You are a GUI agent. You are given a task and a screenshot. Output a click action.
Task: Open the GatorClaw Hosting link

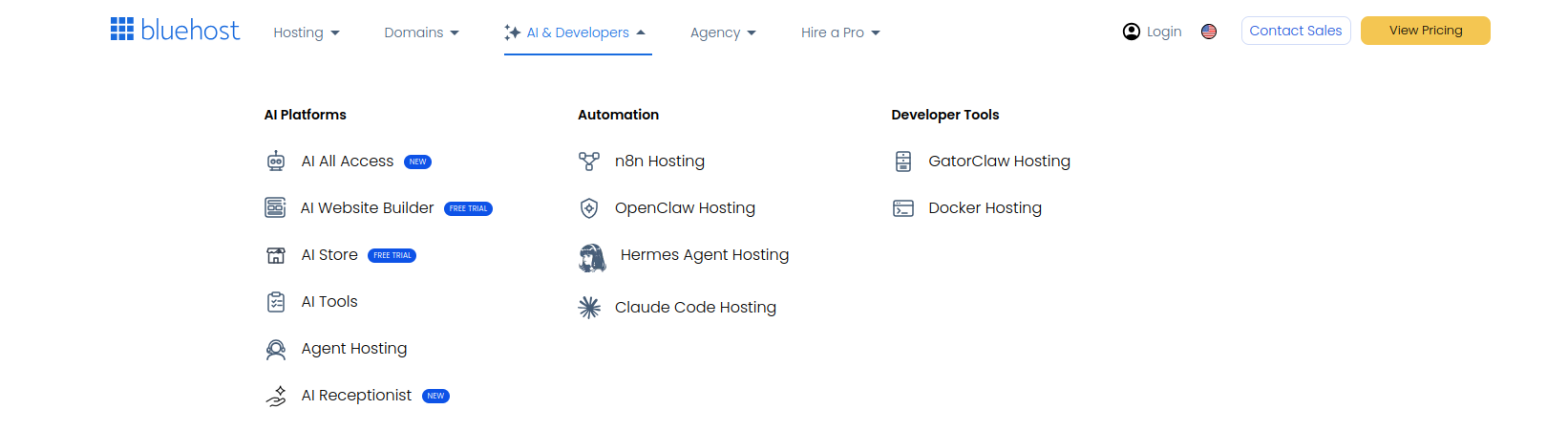point(1000,162)
